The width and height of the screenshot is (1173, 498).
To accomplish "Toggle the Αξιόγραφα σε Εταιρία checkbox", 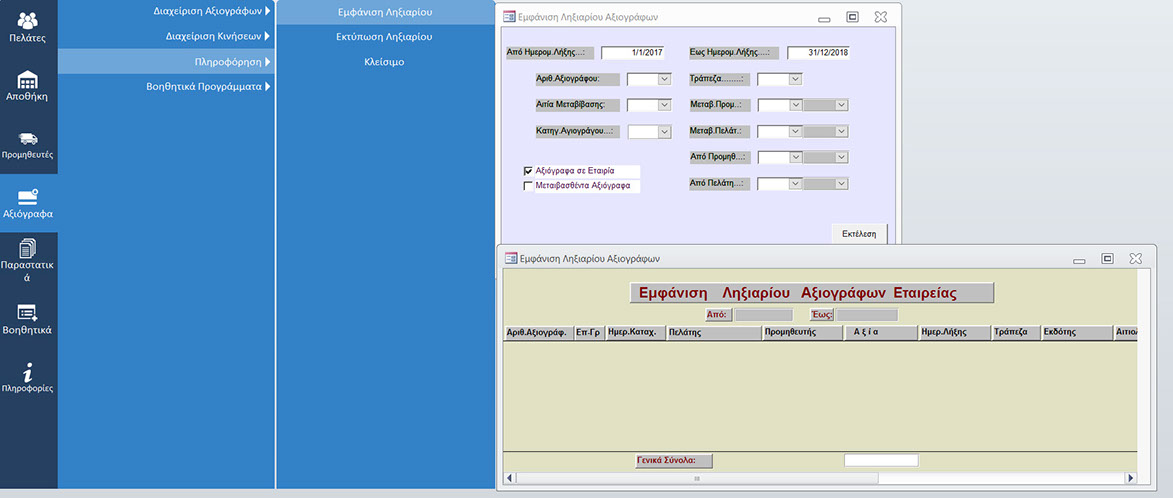I will [x=528, y=171].
